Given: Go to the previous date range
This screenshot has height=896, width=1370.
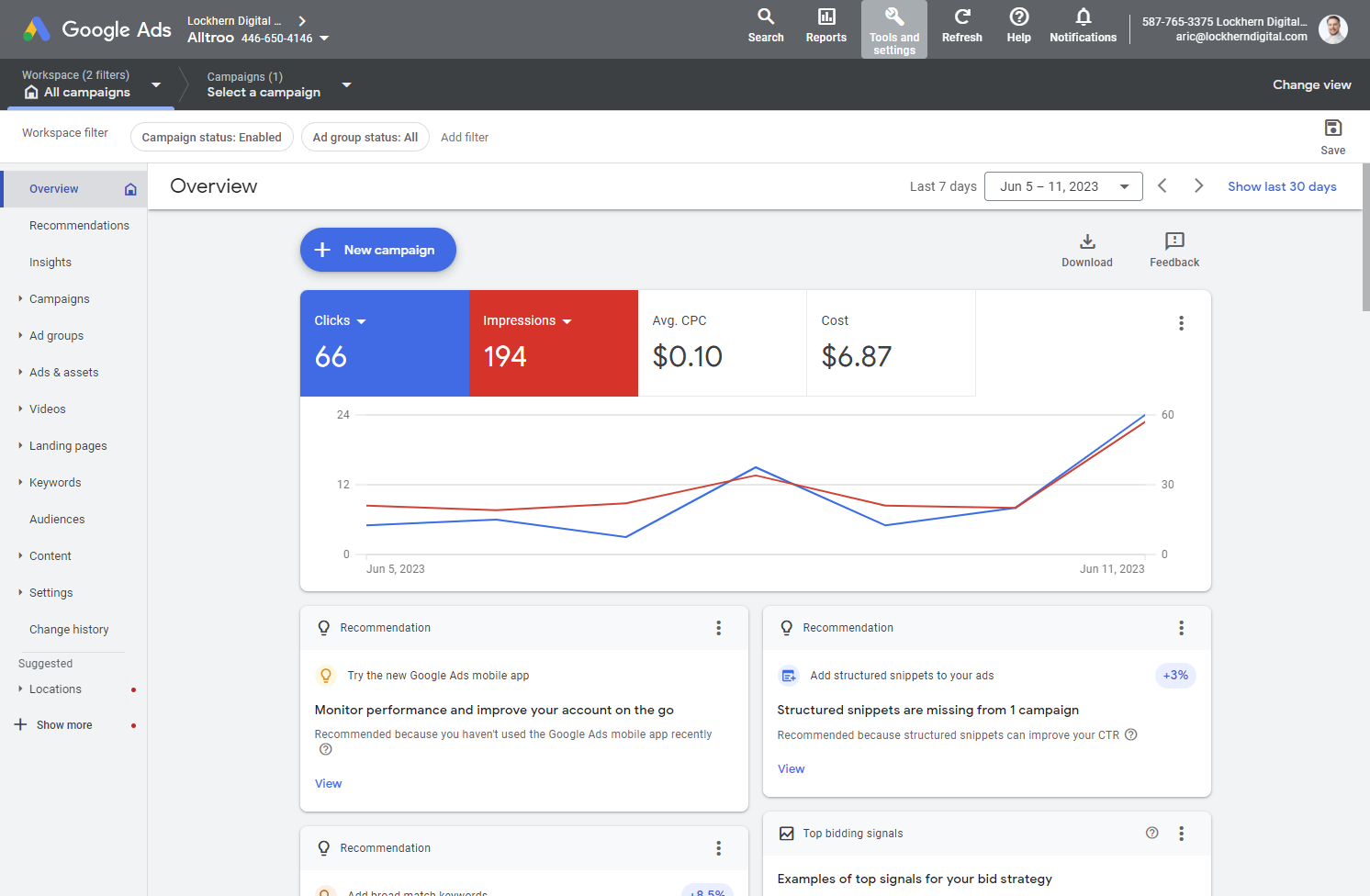Looking at the screenshot, I should click(1162, 186).
